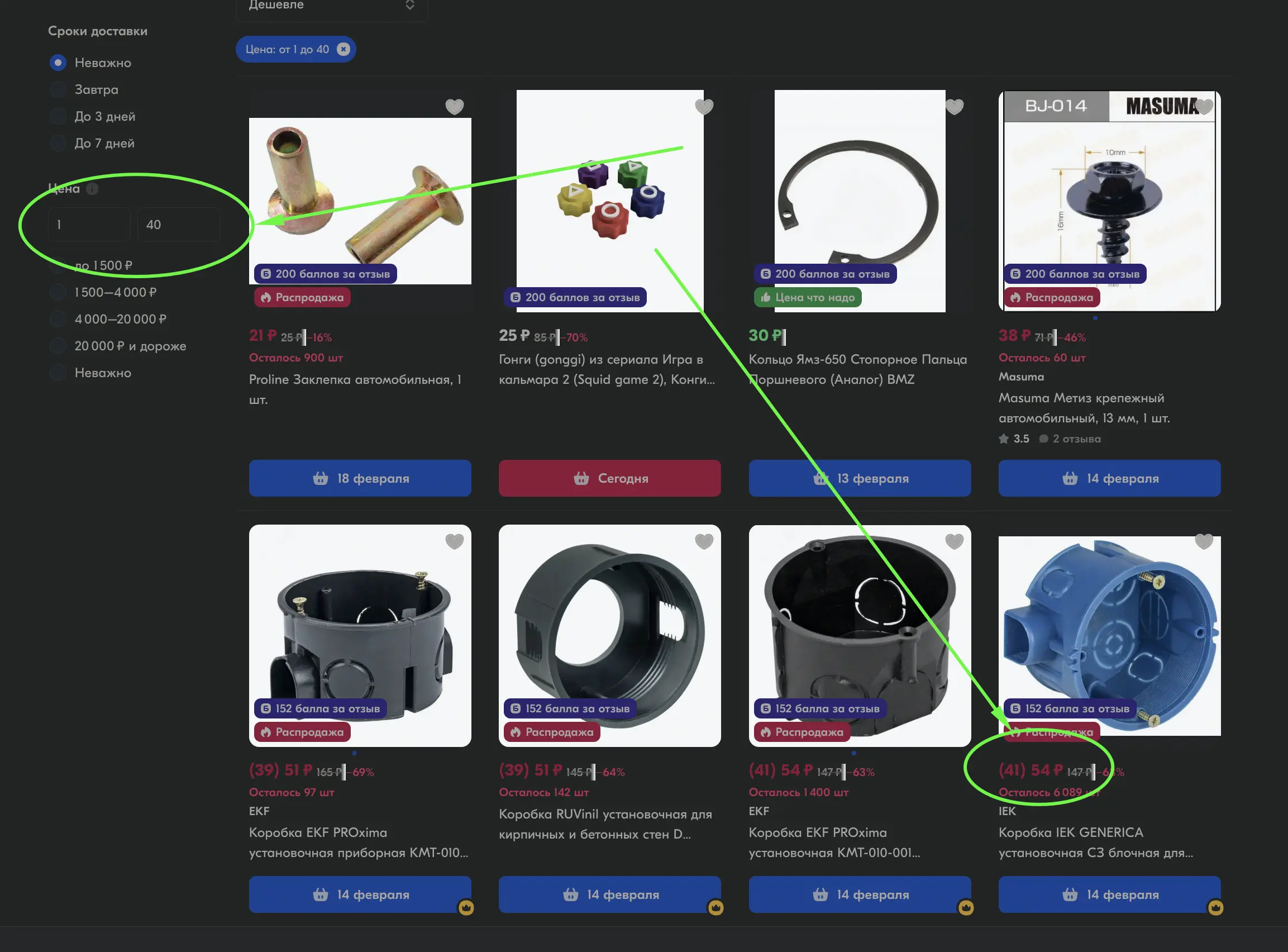Favorite the blue IEK GENERICA box

(1204, 541)
